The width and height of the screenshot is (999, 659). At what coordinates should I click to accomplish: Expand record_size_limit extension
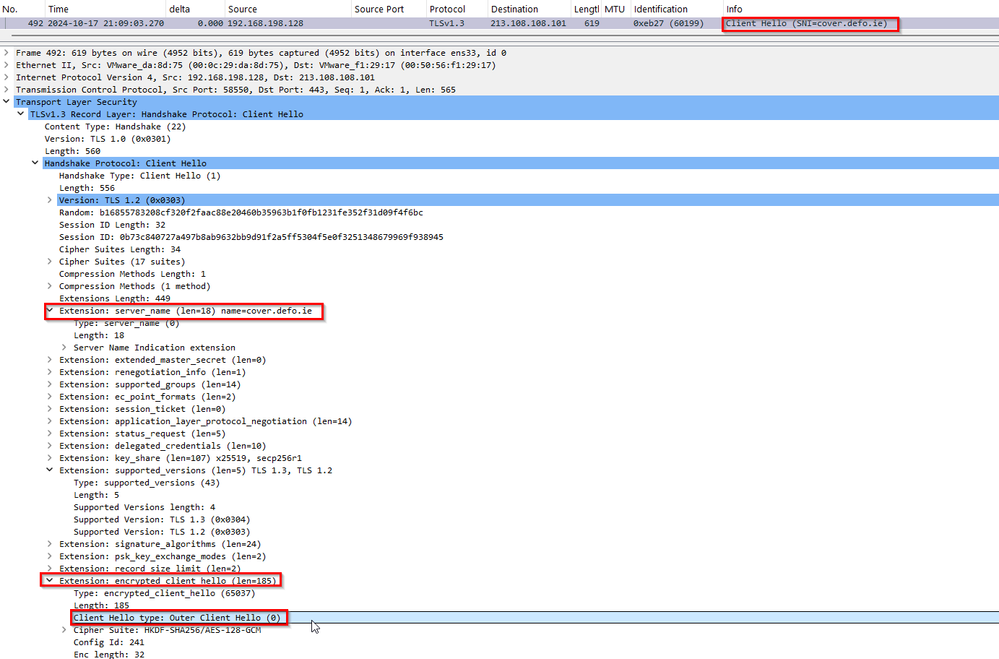pyautogui.click(x=49, y=568)
